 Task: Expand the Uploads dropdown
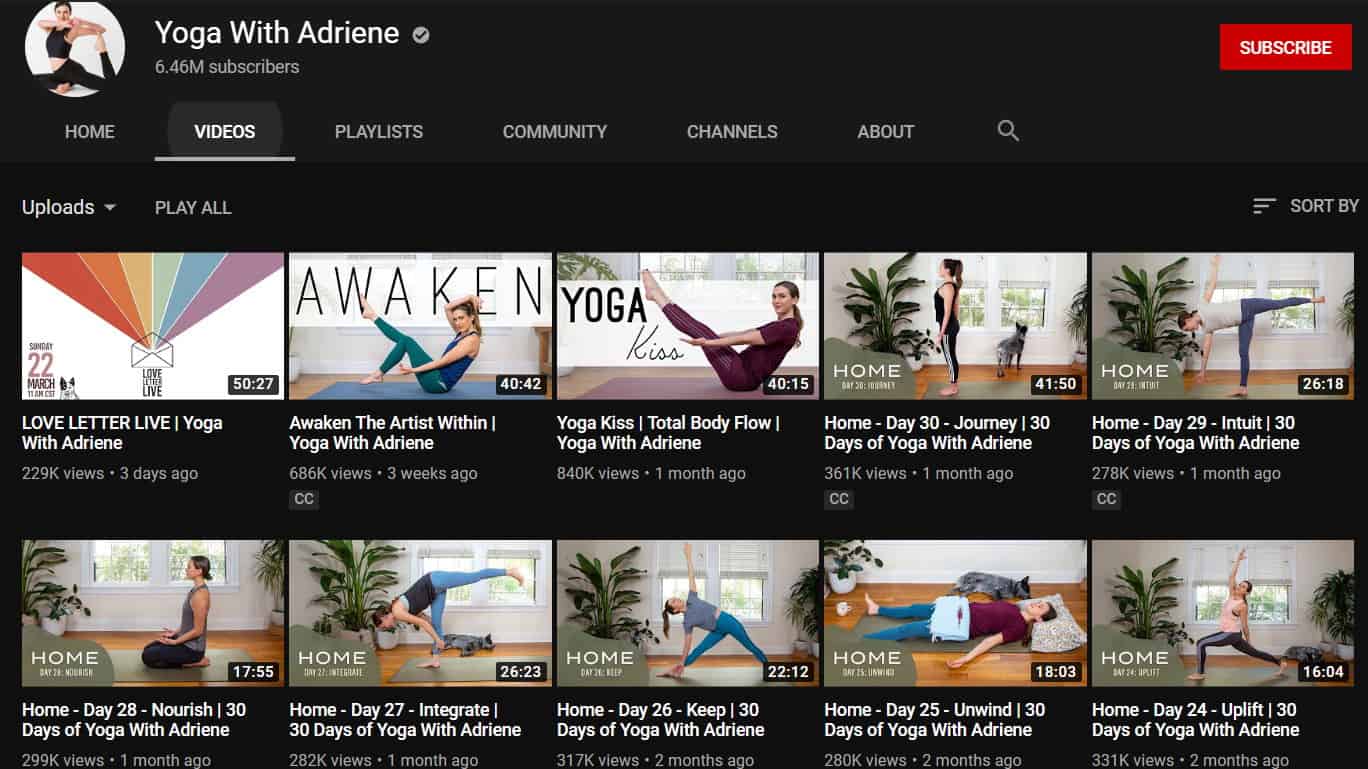[69, 207]
